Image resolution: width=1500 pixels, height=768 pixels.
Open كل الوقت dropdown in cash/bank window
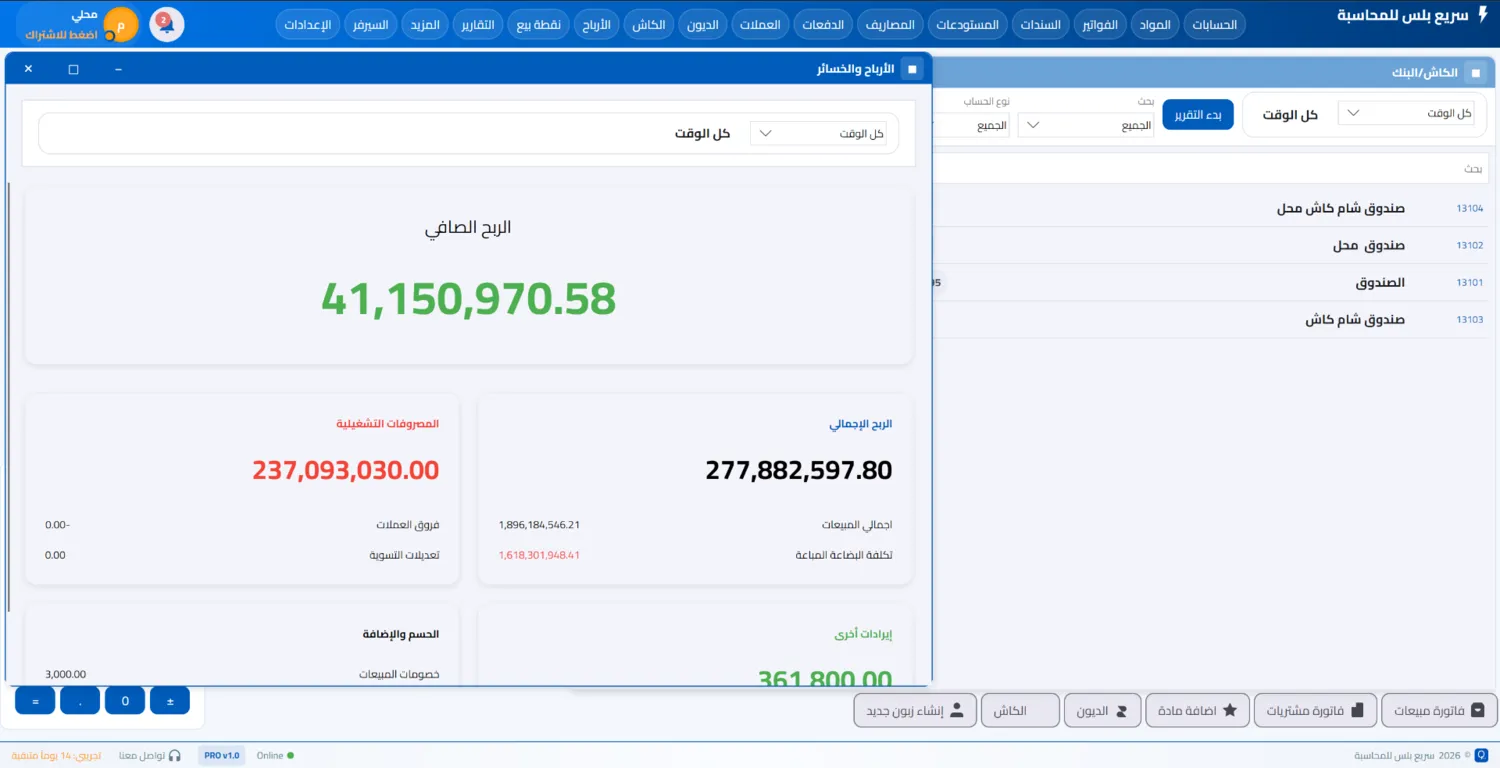[1406, 113]
